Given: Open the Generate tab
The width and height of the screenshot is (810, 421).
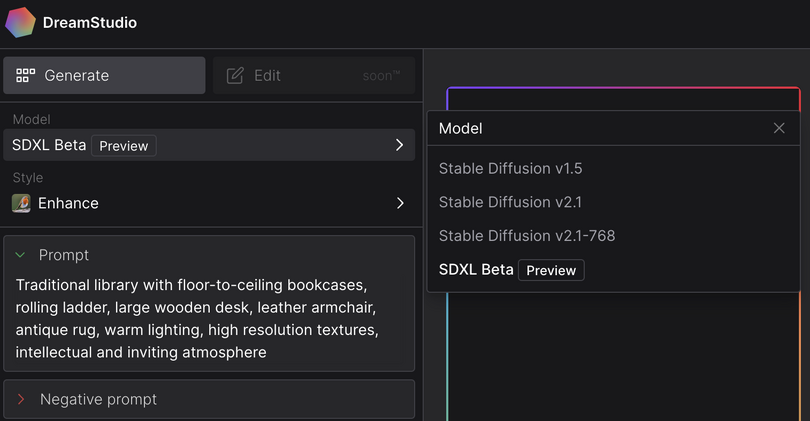Looking at the screenshot, I should pos(104,75).
